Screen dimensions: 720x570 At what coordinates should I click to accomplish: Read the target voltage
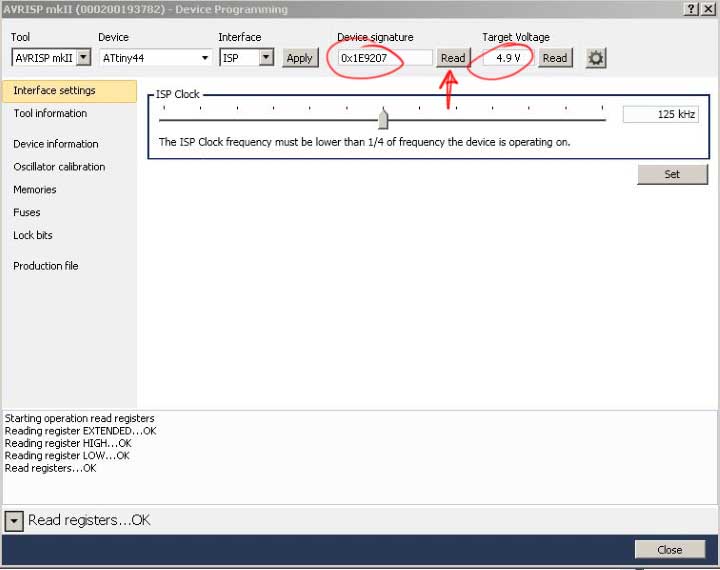tap(555, 58)
